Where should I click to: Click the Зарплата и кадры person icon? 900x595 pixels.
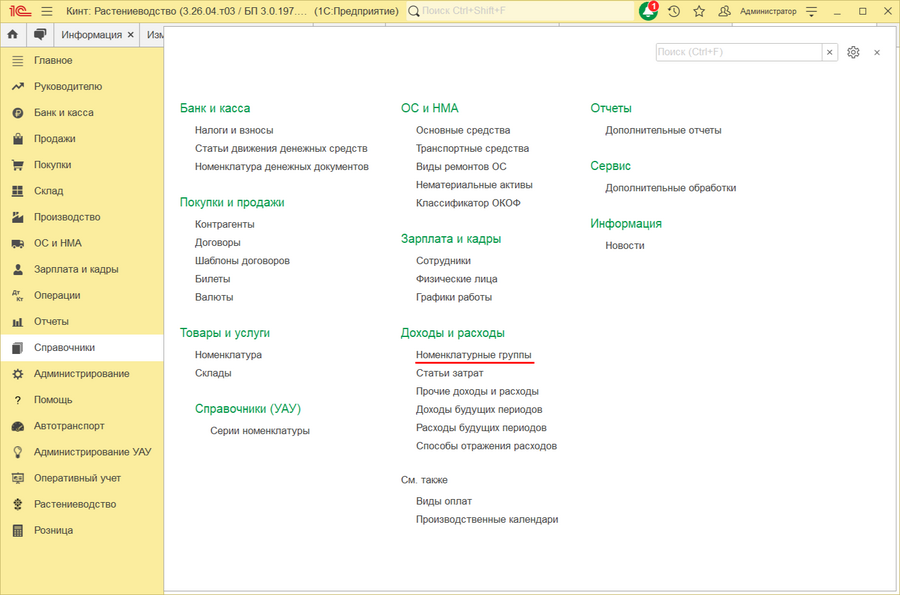tap(18, 269)
